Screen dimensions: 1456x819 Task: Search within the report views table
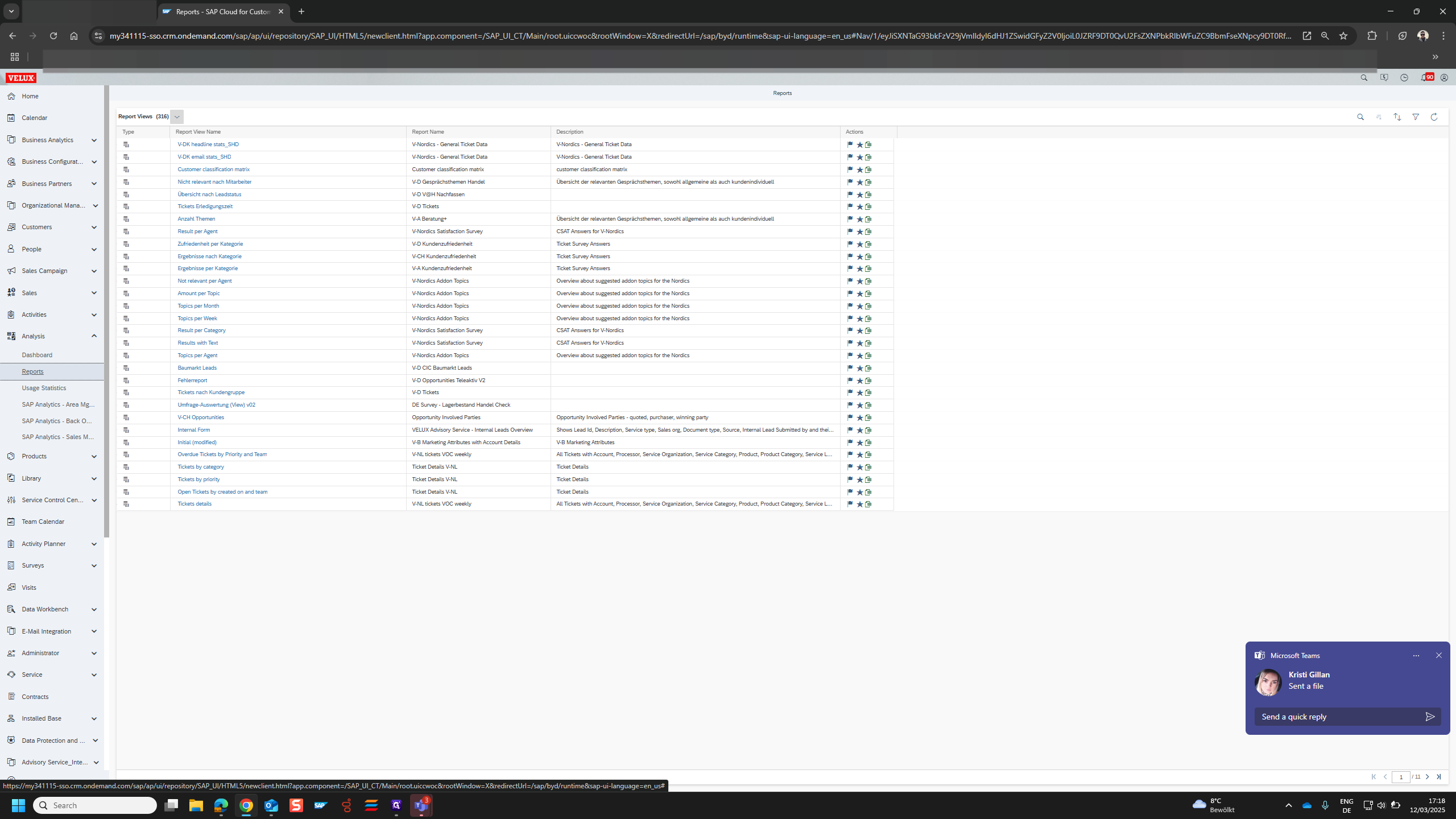coord(1360,117)
